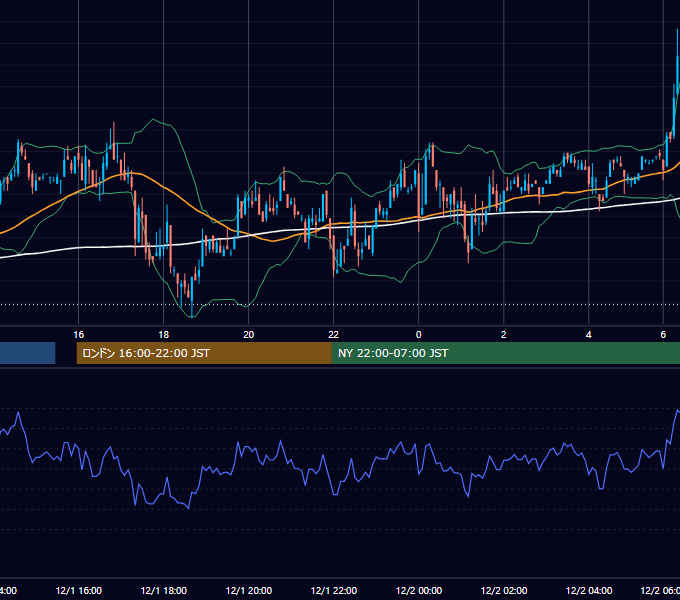Click the 0 hour label on price chart axis

tap(418, 335)
